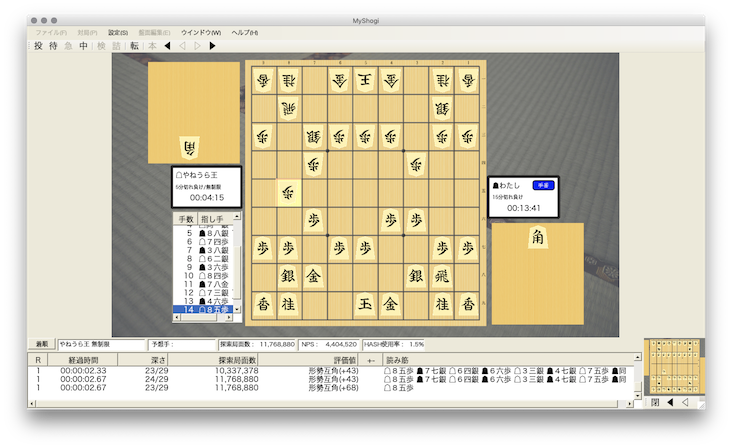732x448 pixels.
Task: Select analysis row with 形勢互角(+68)
Action: coord(331,388)
